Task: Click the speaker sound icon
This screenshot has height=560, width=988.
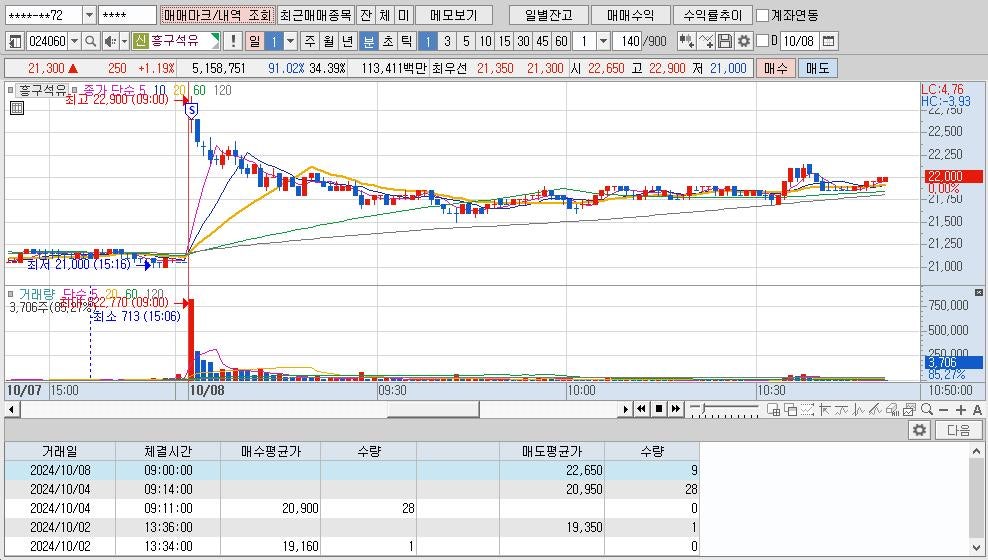Action: tap(110, 41)
